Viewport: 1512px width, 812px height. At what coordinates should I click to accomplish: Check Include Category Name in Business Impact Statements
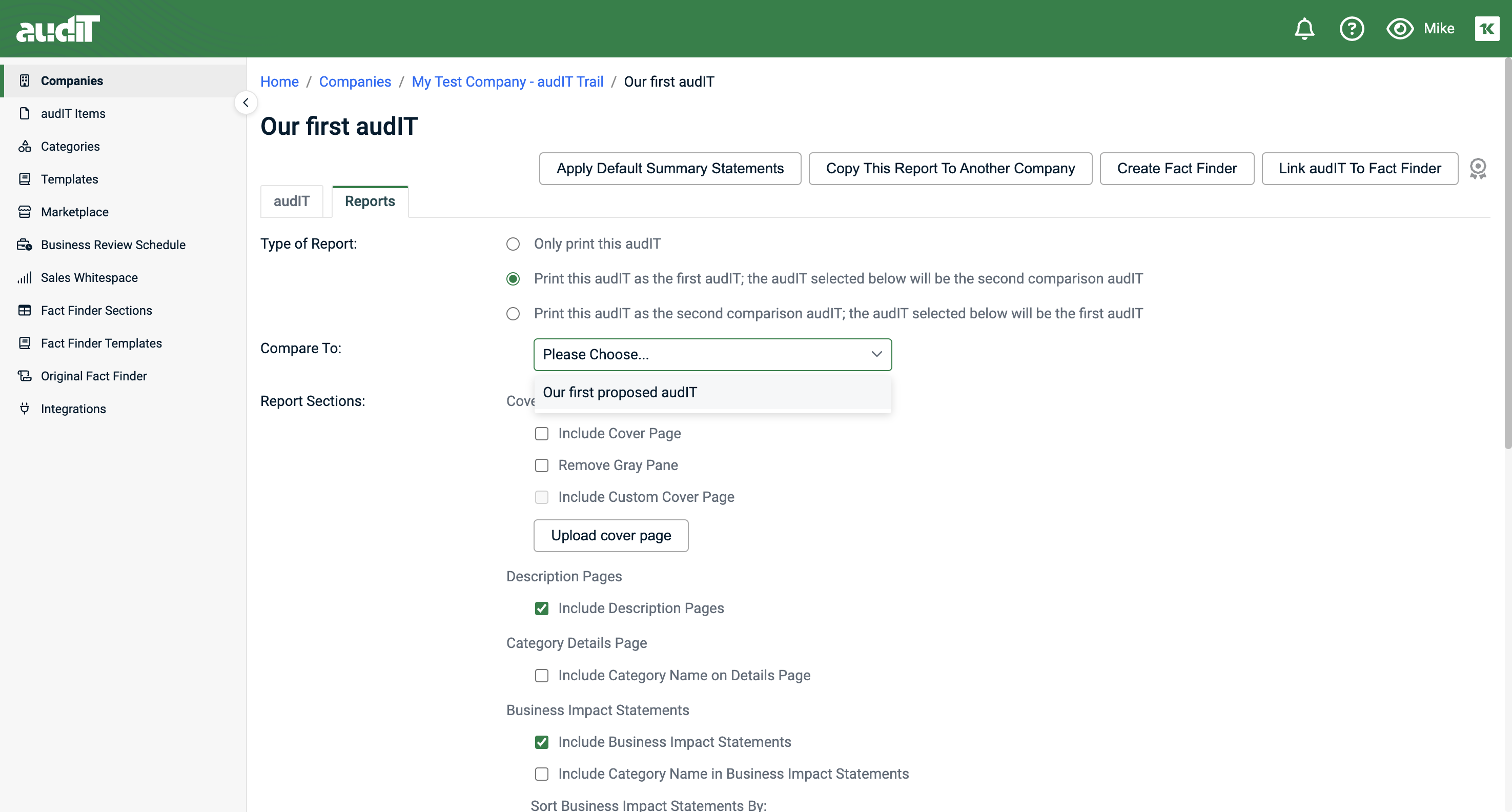click(x=541, y=775)
